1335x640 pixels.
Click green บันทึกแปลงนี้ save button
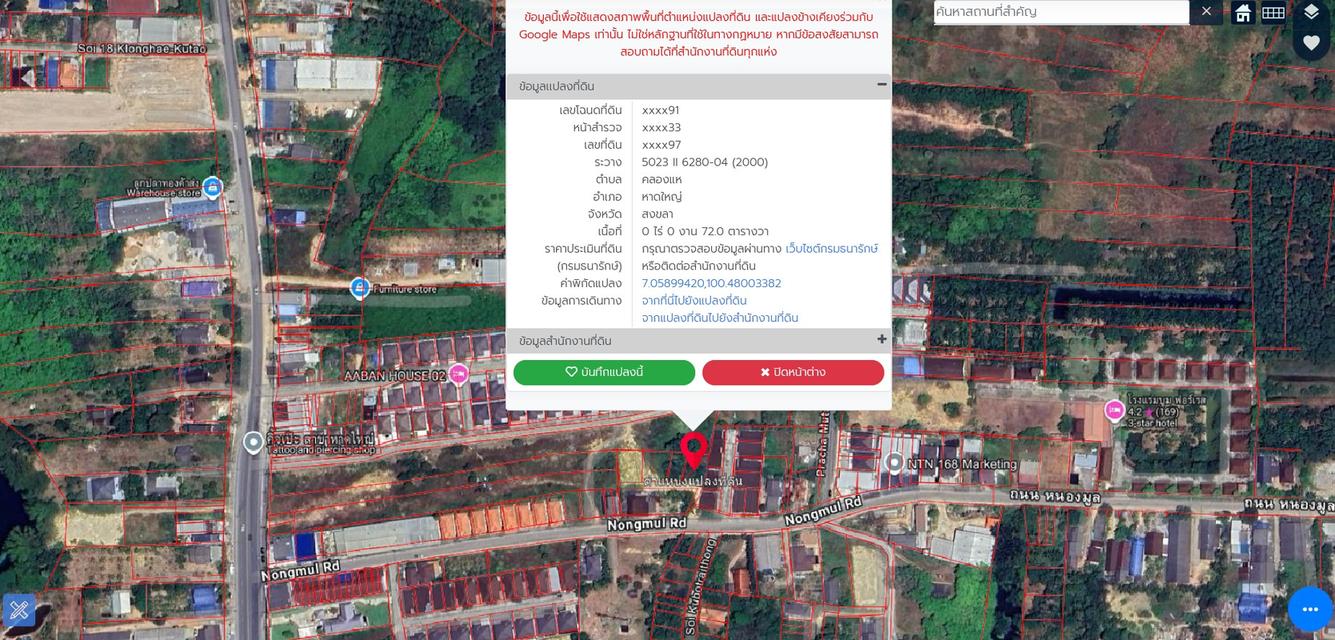(x=604, y=372)
